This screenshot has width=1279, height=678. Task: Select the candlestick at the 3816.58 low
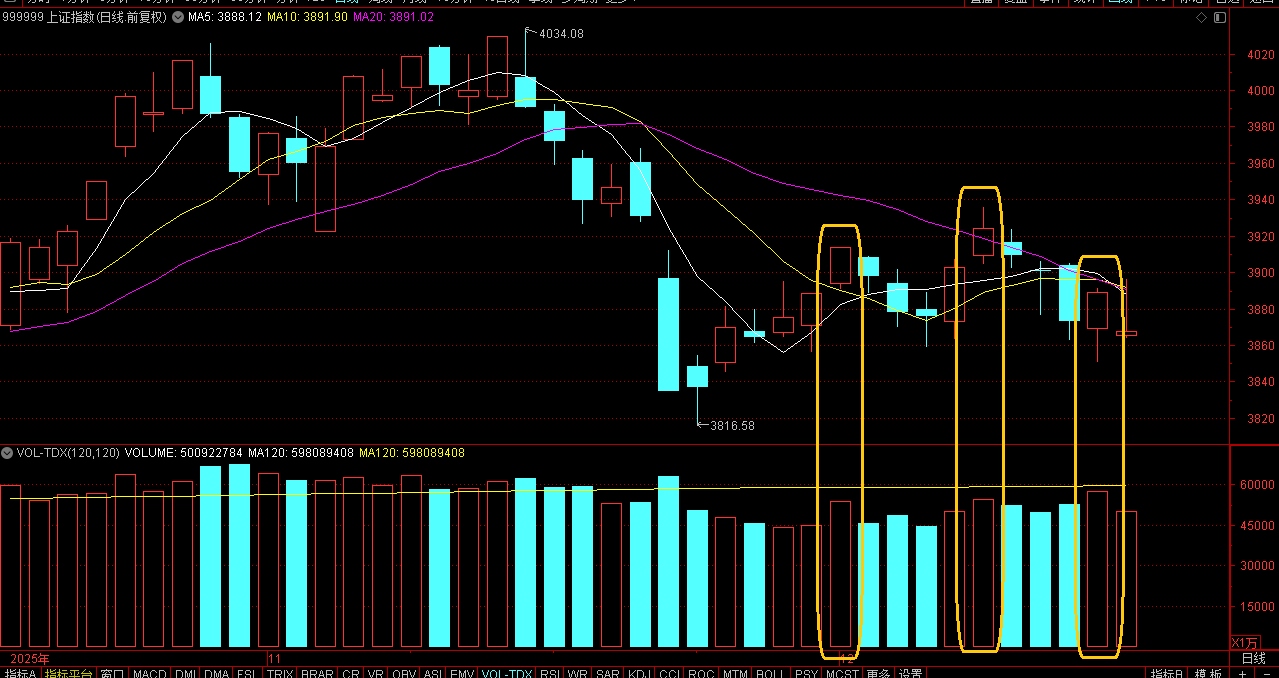697,376
